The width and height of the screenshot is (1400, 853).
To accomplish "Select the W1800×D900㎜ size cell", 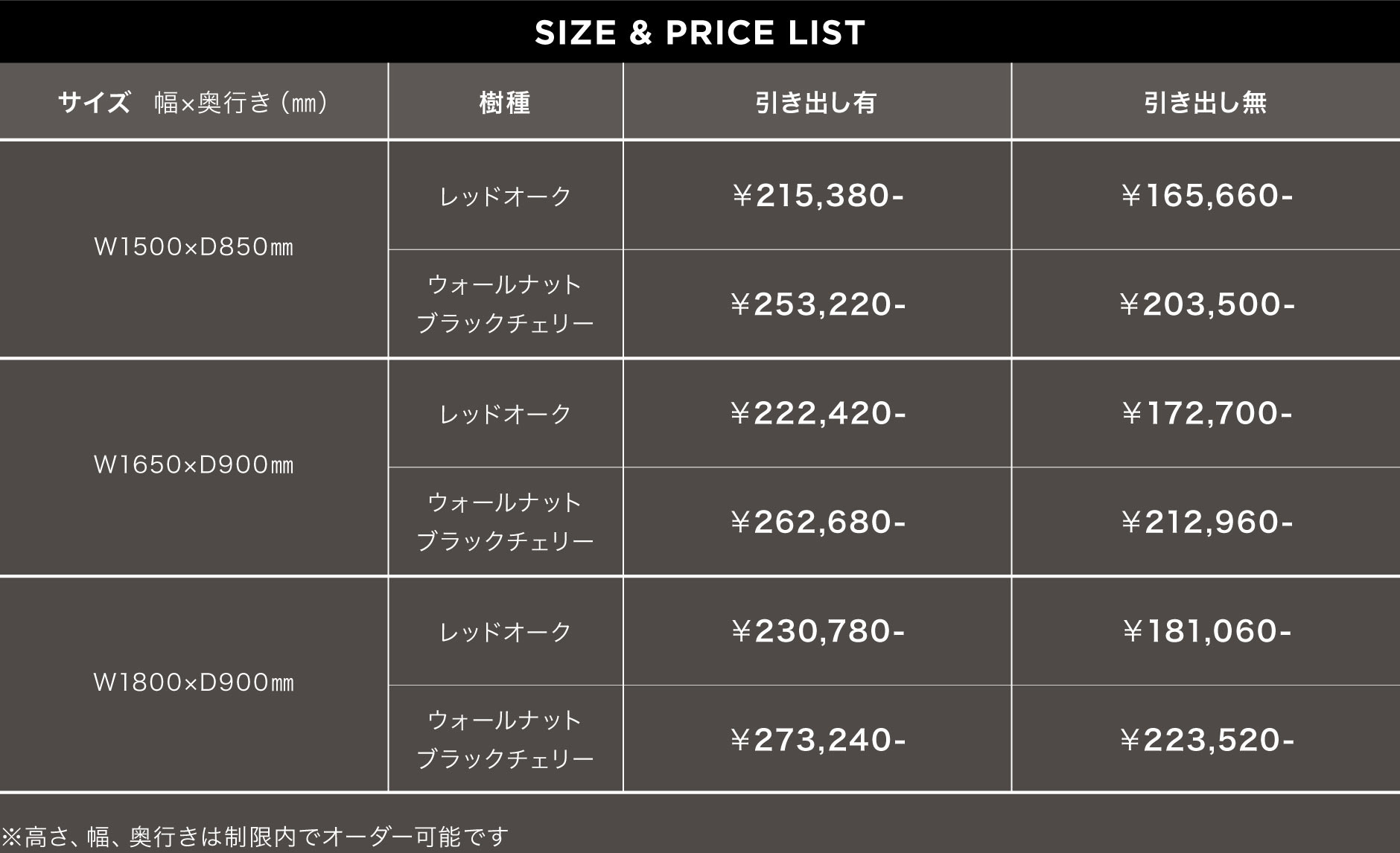I will (194, 683).
